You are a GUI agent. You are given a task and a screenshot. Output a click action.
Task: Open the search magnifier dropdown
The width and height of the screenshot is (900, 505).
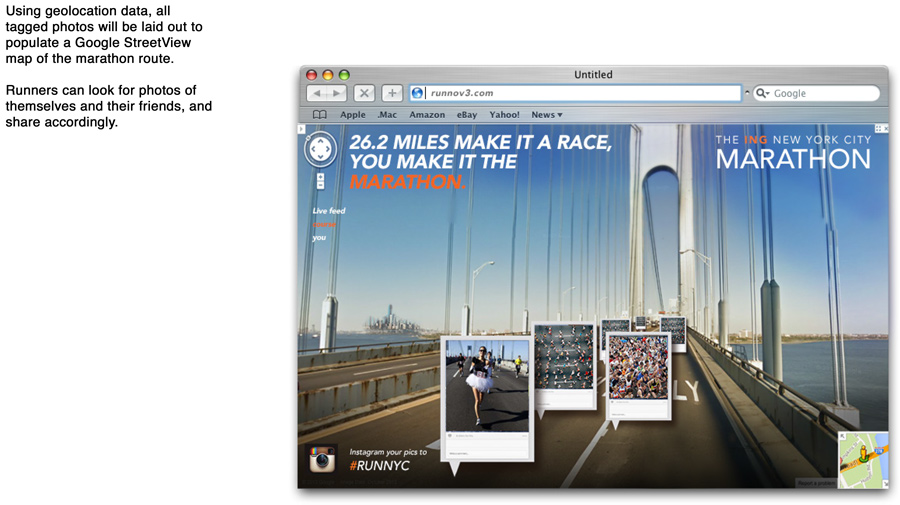coord(762,93)
